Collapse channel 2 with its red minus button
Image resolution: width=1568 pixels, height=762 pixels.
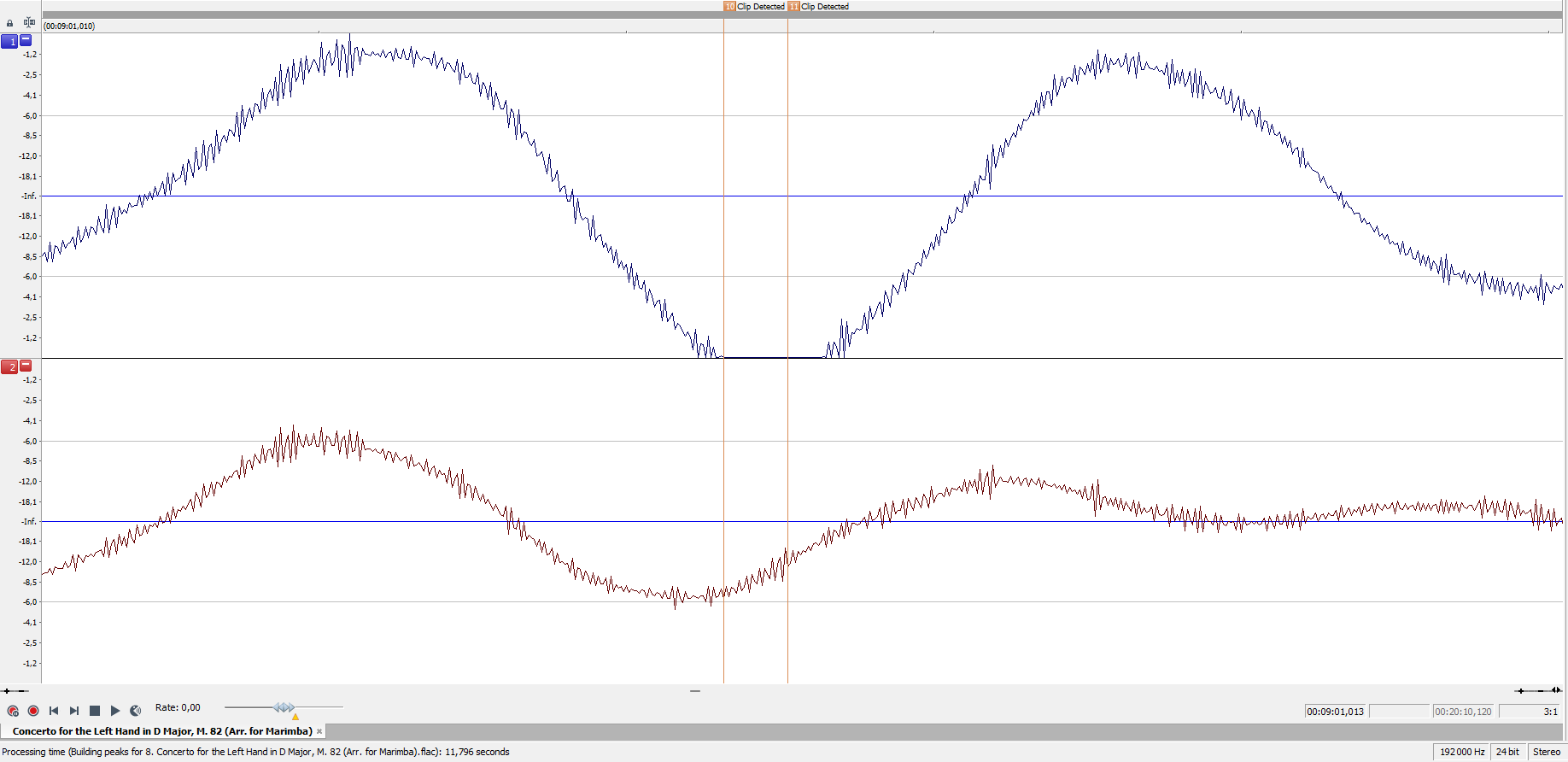click(x=26, y=366)
